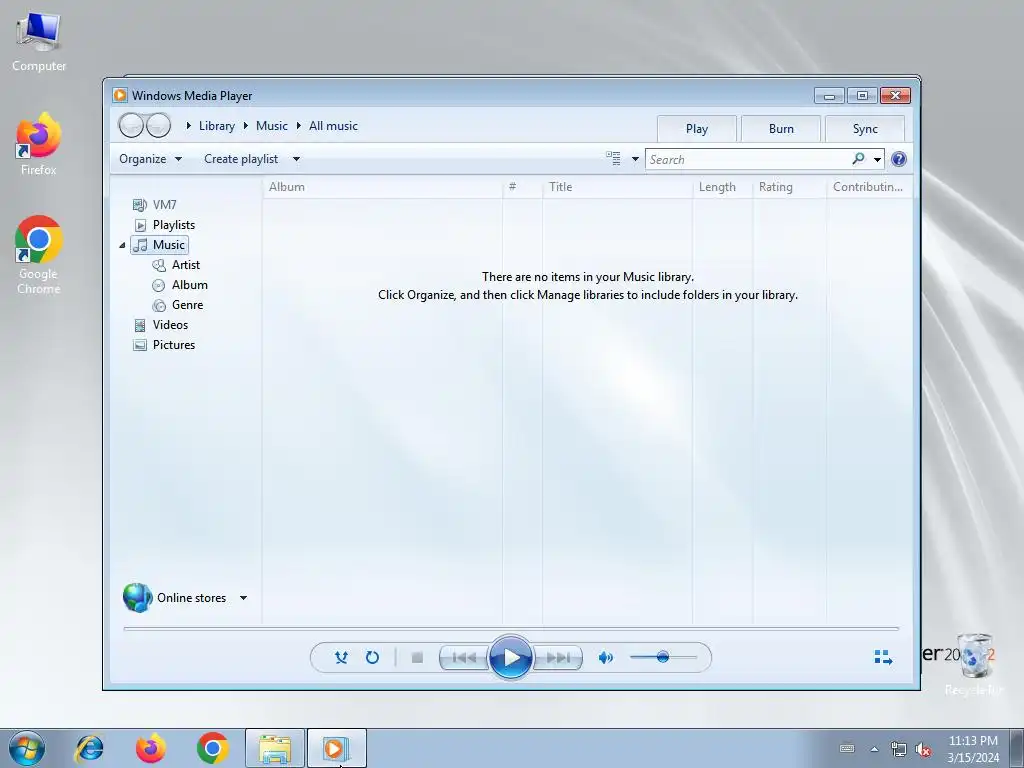Sort by the Album column header
The width and height of the screenshot is (1024, 768).
pyautogui.click(x=382, y=187)
